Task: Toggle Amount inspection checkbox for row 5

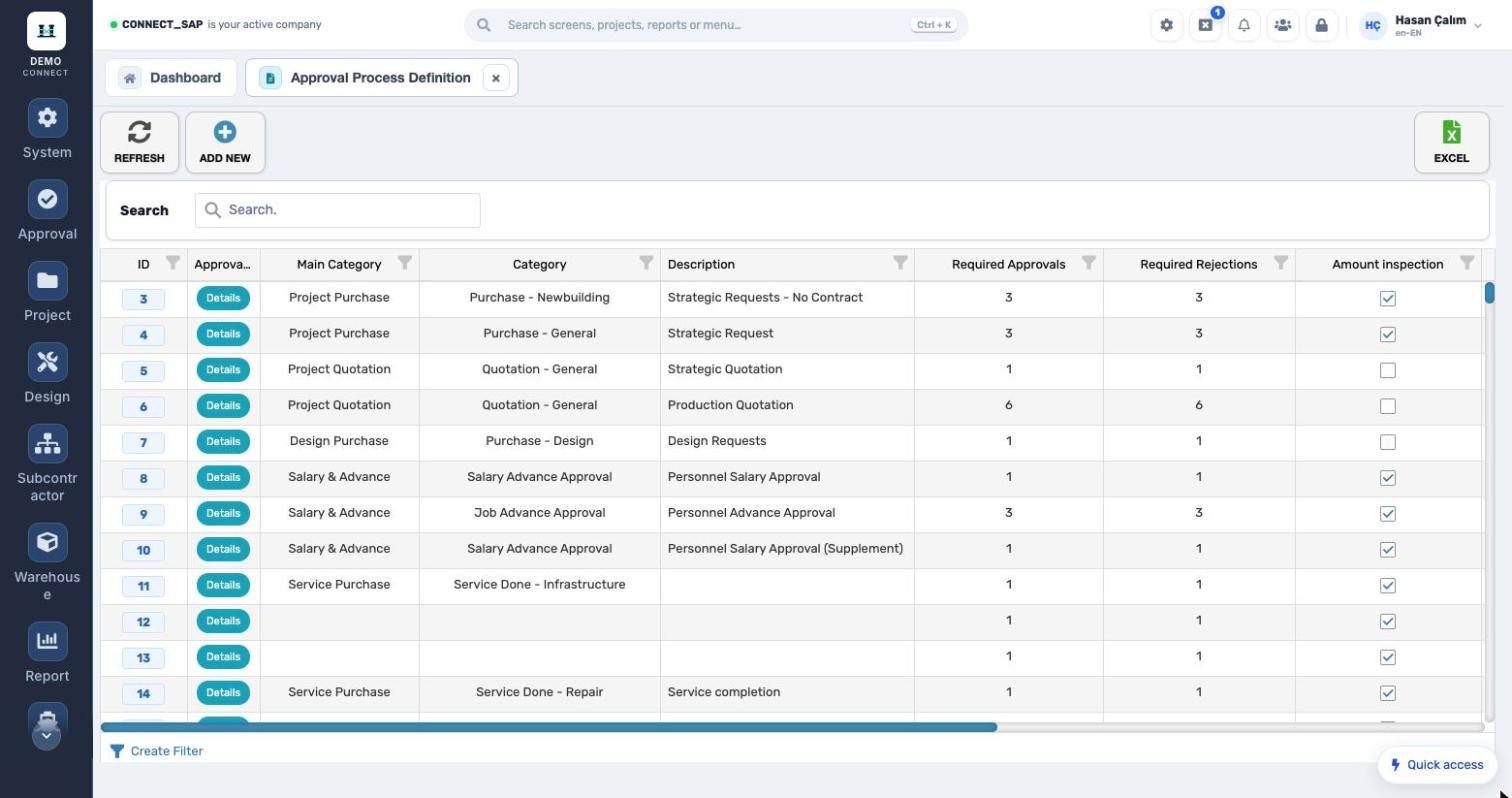Action: 1387,370
